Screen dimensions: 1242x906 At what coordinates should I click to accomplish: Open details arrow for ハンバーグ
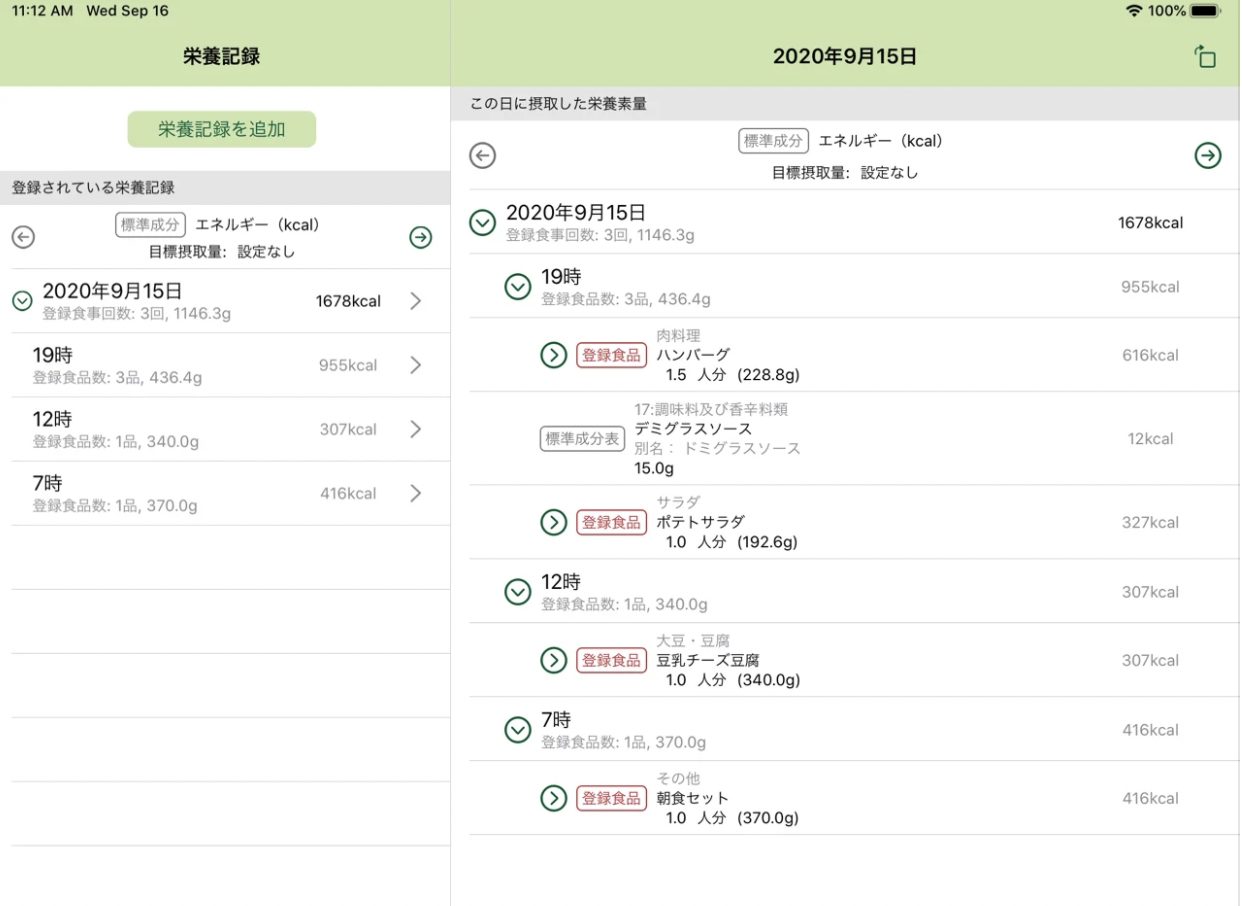pyautogui.click(x=553, y=355)
